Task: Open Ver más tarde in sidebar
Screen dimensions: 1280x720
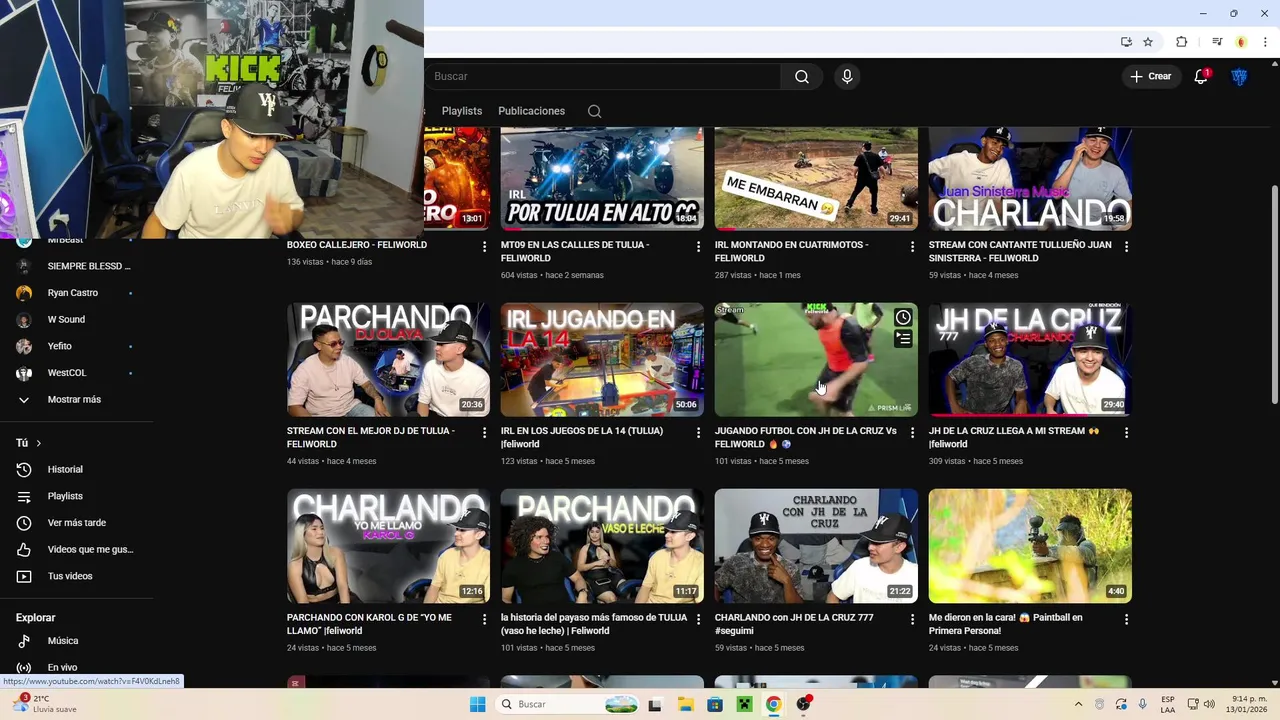Action: tap(76, 523)
